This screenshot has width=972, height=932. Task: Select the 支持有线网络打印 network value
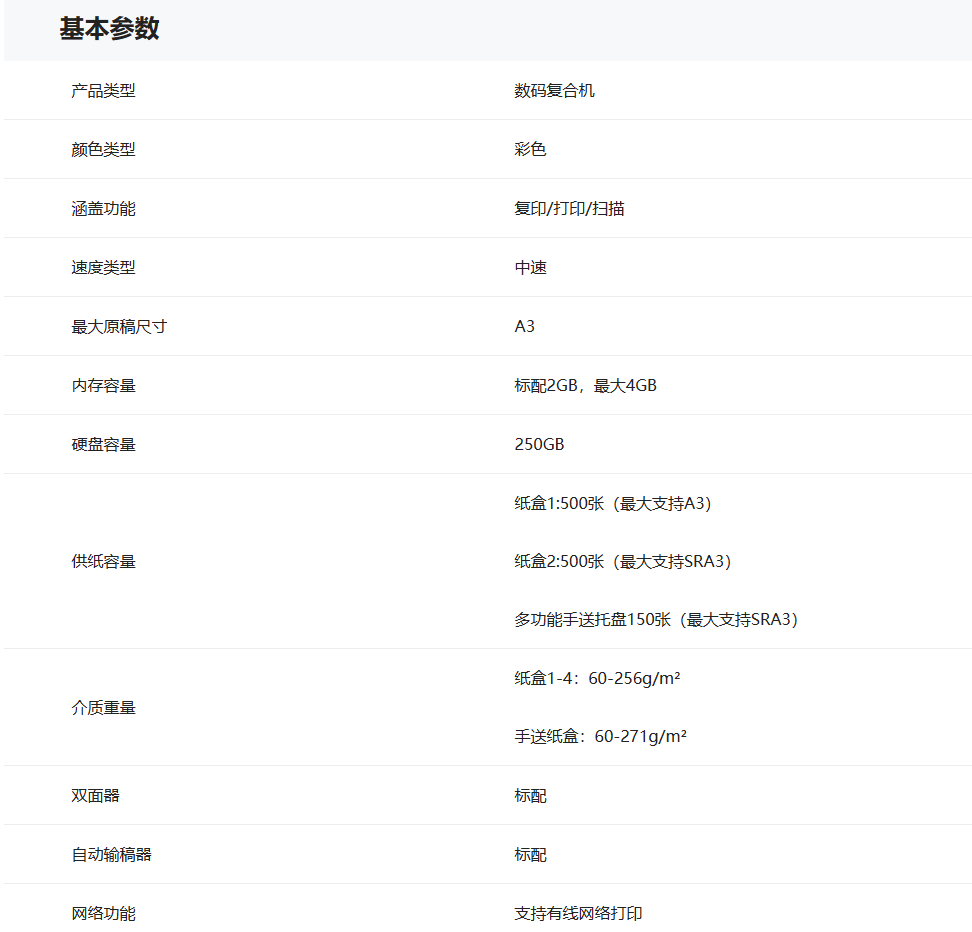578,914
